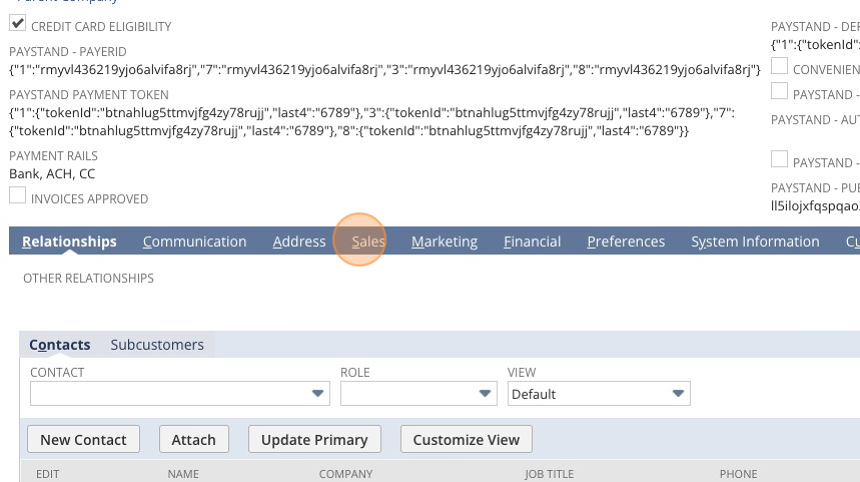Click the Attach button
The width and height of the screenshot is (860, 482).
[194, 439]
